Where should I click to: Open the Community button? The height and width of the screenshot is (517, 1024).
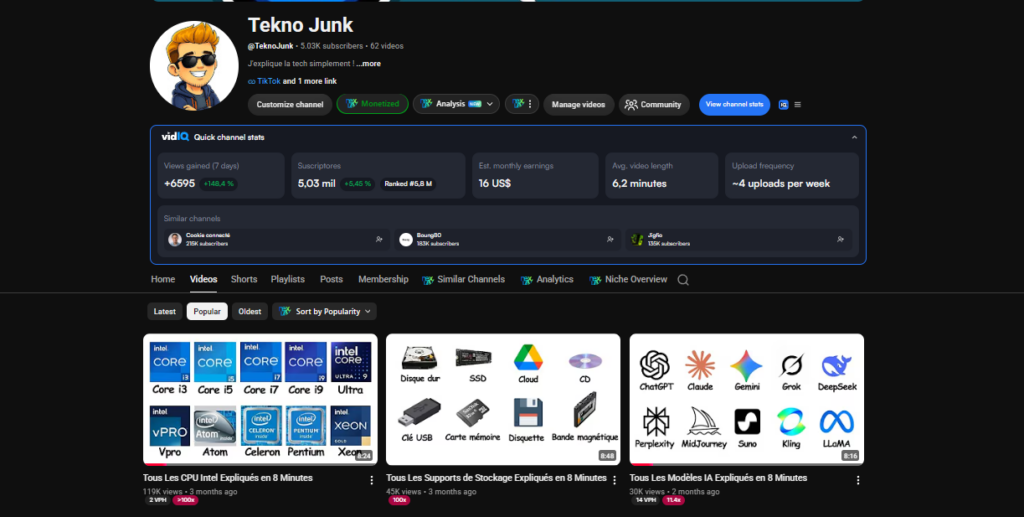654,104
